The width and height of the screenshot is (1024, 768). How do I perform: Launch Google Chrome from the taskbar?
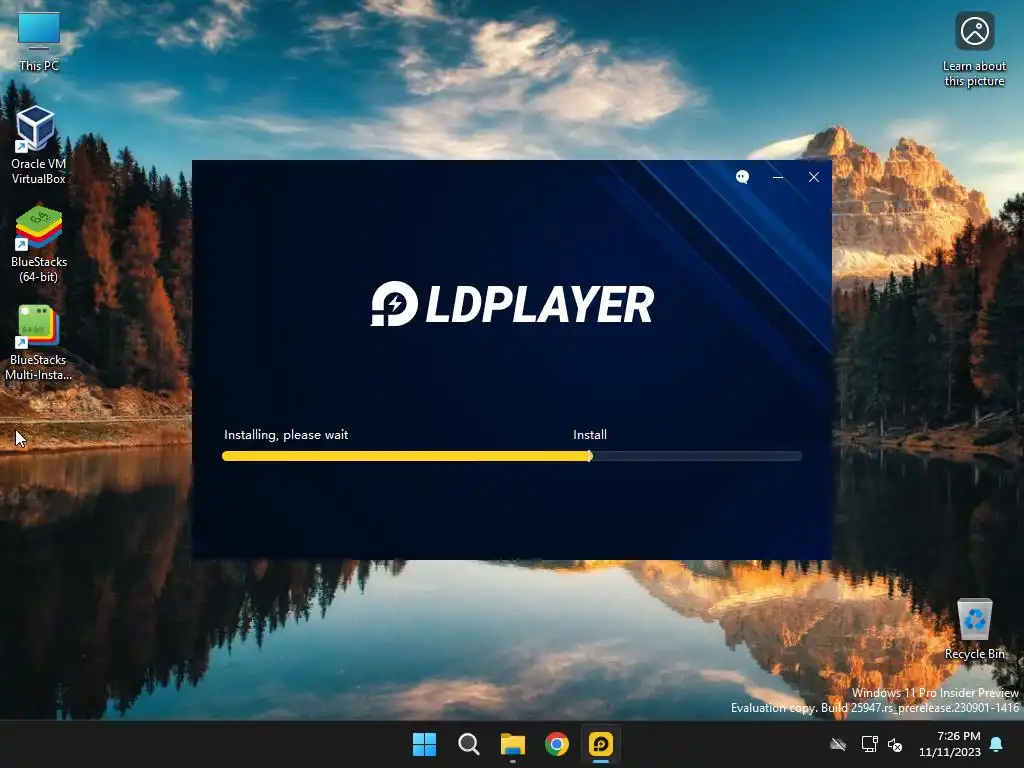pyautogui.click(x=556, y=744)
